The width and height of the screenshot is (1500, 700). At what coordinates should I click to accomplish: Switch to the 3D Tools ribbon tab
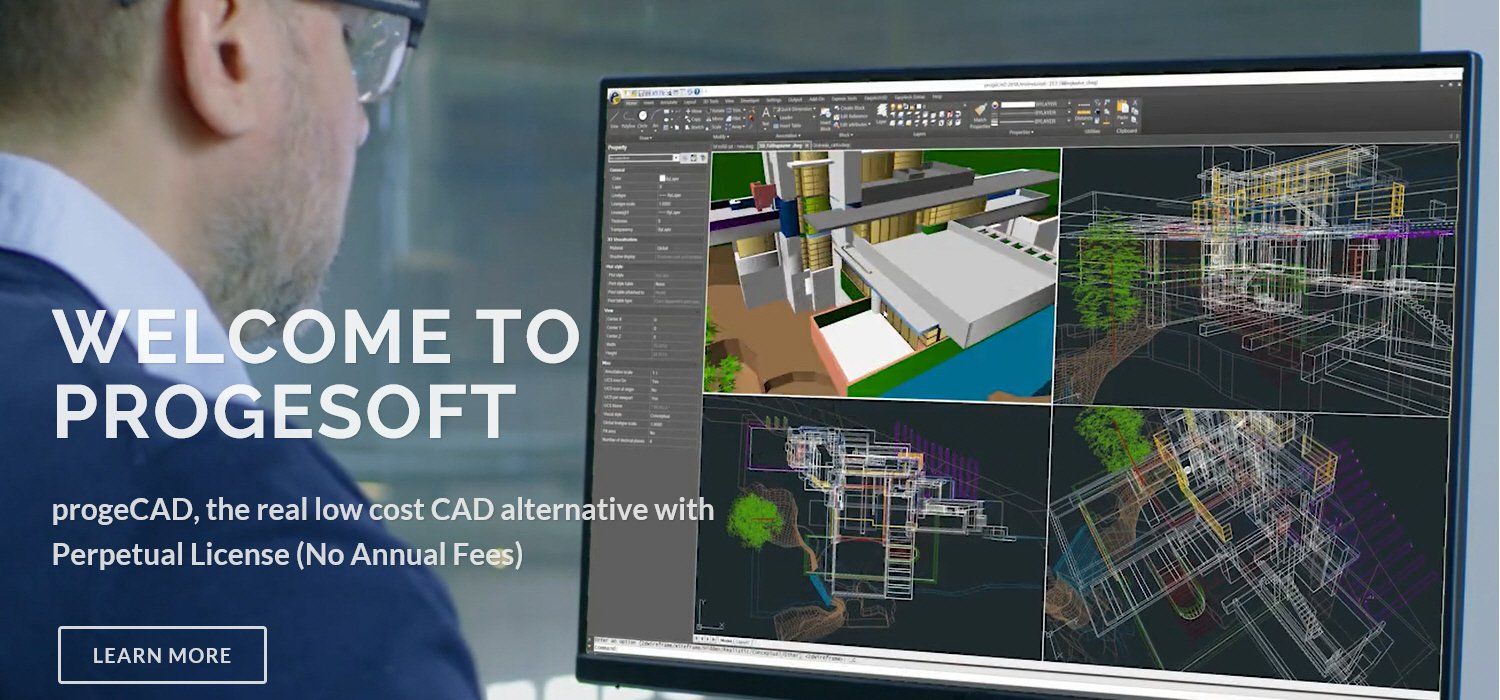pos(710,100)
